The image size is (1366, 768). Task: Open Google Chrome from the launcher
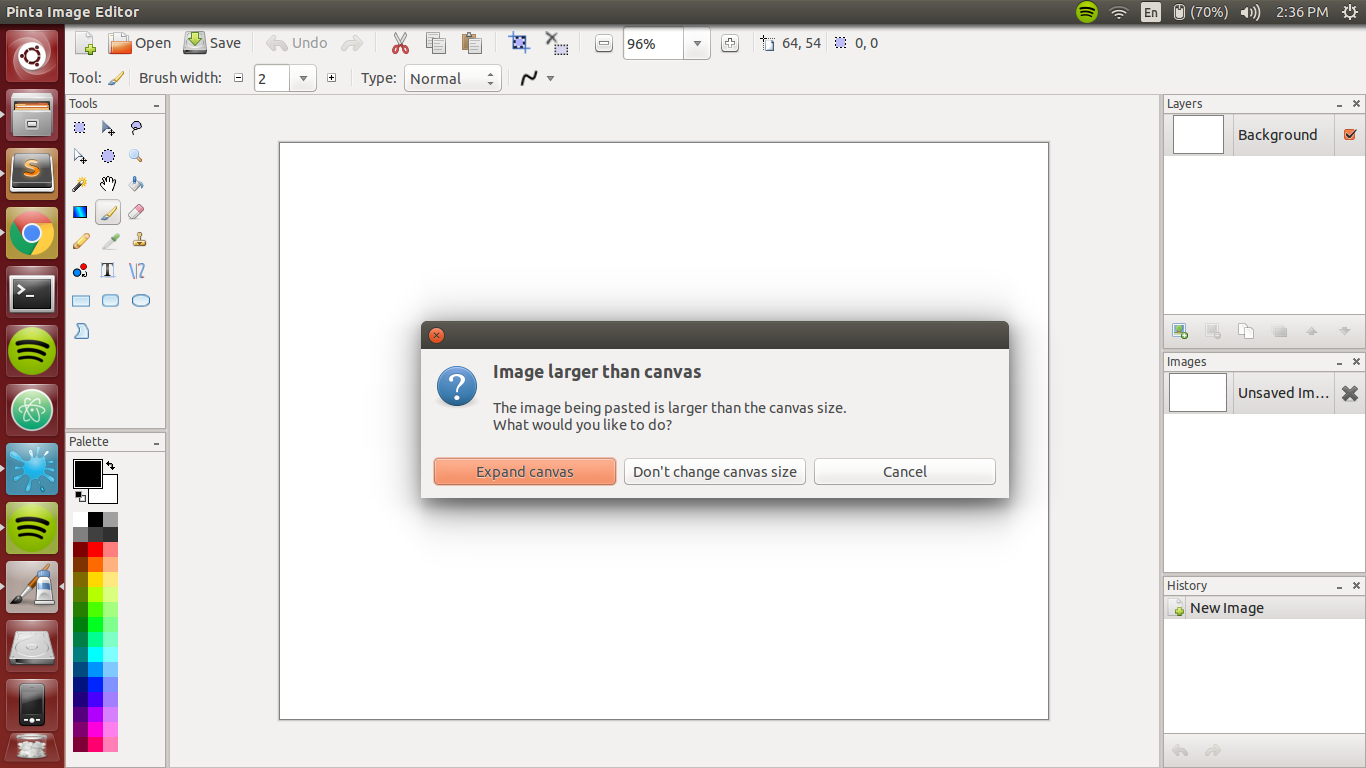[32, 234]
